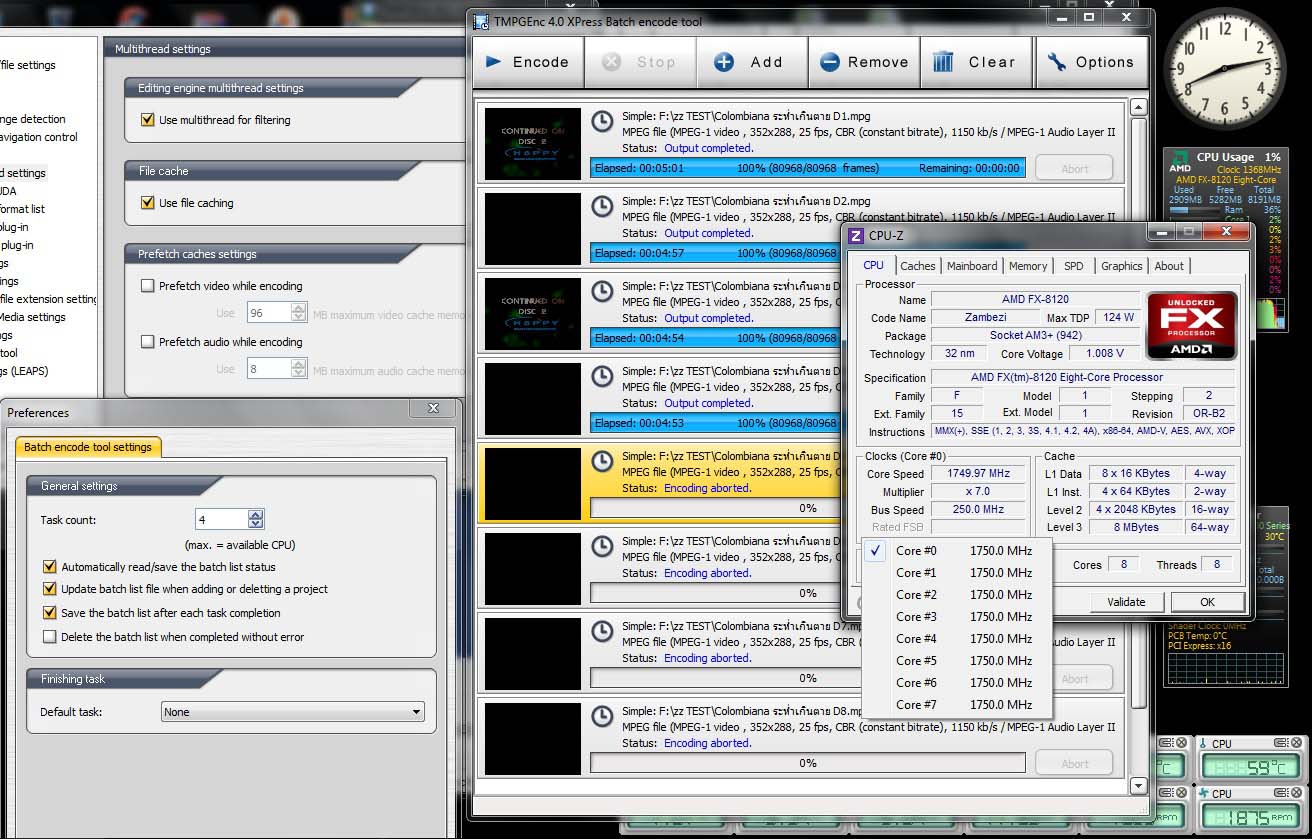This screenshot has width=1312, height=839.
Task: Switch to the Caches tab in CPU-Z
Action: 917,266
